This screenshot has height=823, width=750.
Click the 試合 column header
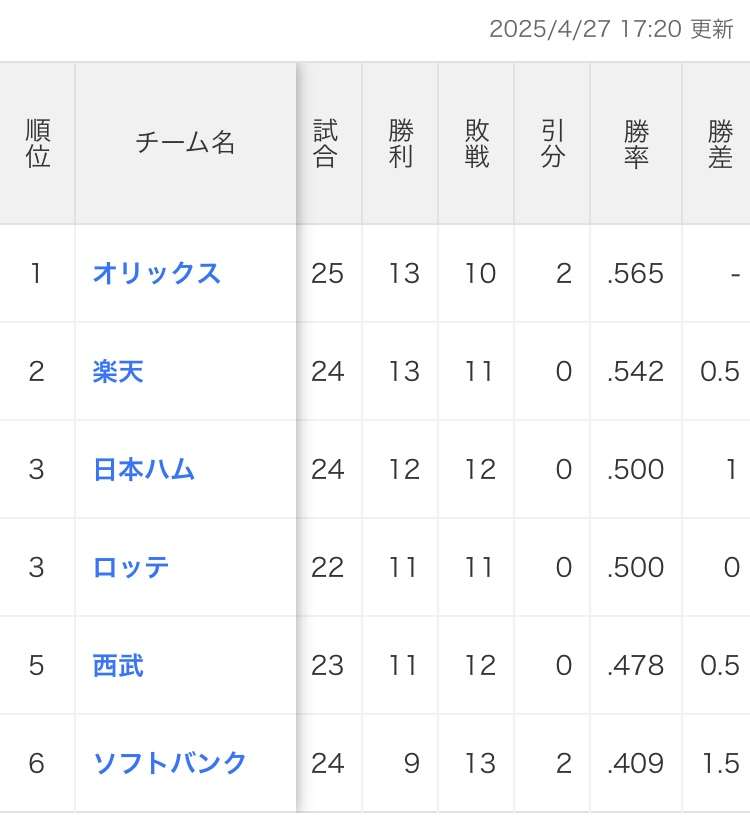[x=325, y=143]
